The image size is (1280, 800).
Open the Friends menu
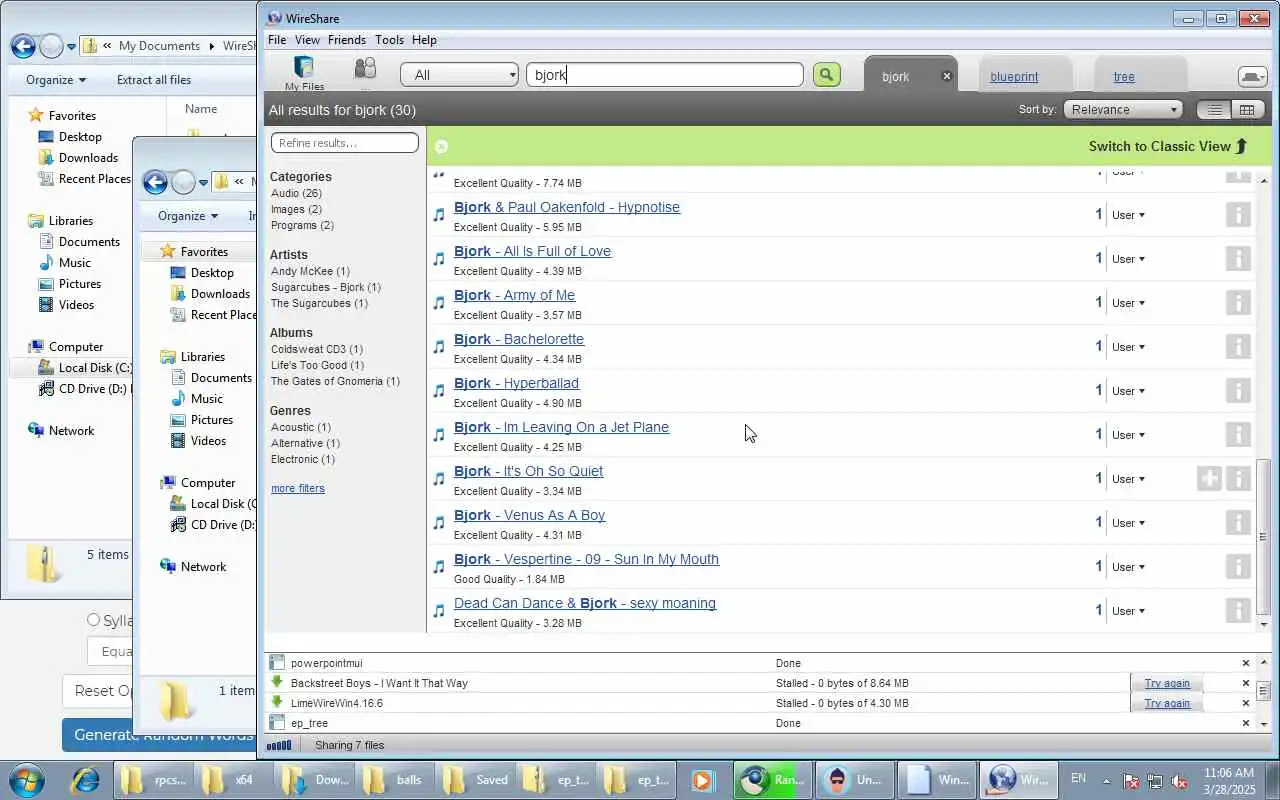pyautogui.click(x=347, y=40)
